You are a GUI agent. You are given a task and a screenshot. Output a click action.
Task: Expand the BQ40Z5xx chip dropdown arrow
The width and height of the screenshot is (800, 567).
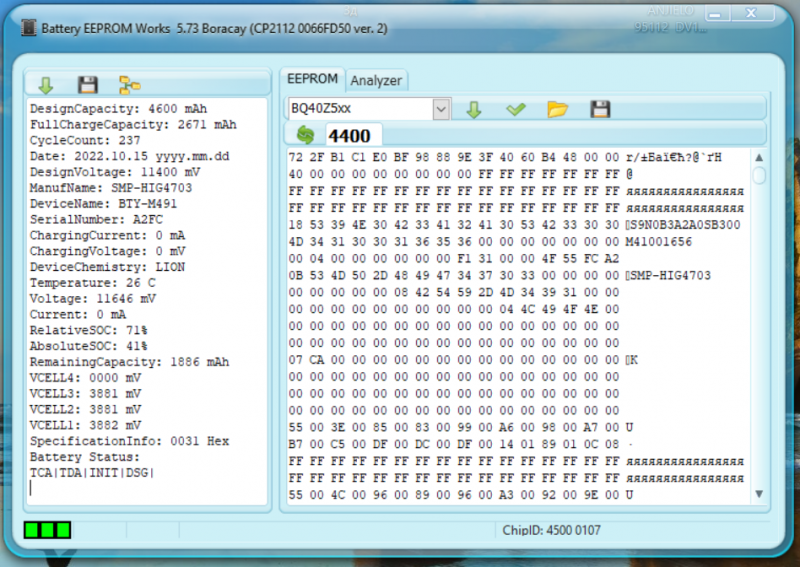[x=441, y=108]
